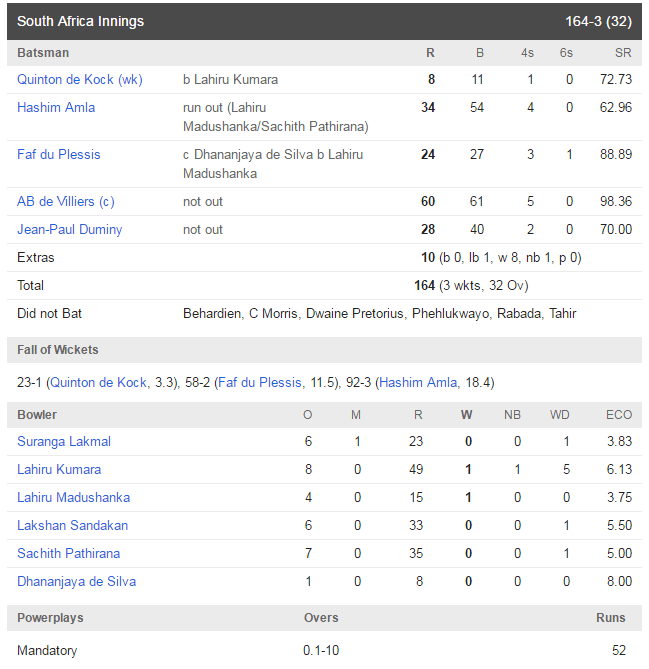The image size is (649, 669).
Task: Open Hashim Amla batsman profile link
Action: (x=56, y=108)
